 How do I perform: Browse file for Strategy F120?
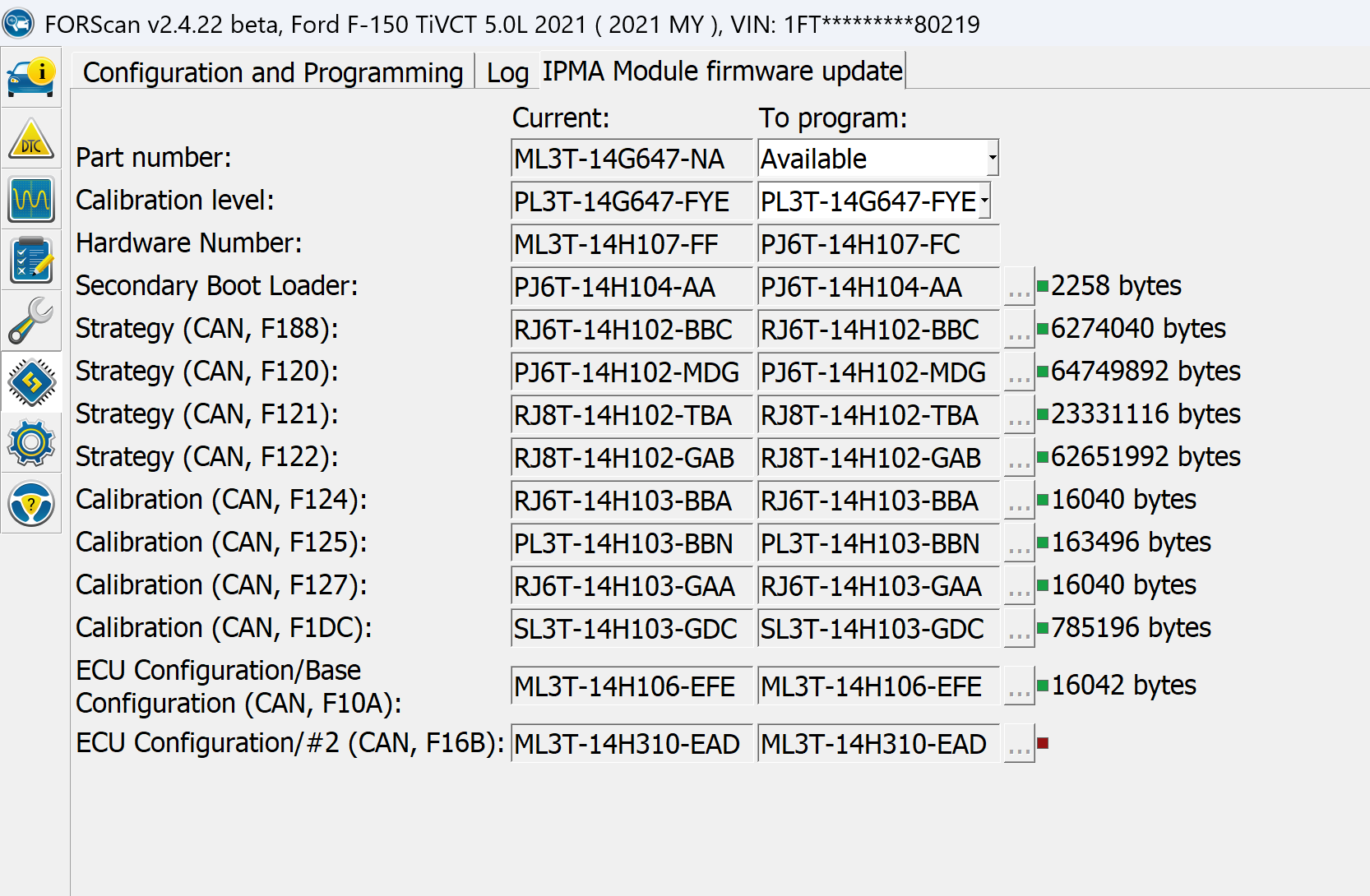click(x=1019, y=372)
